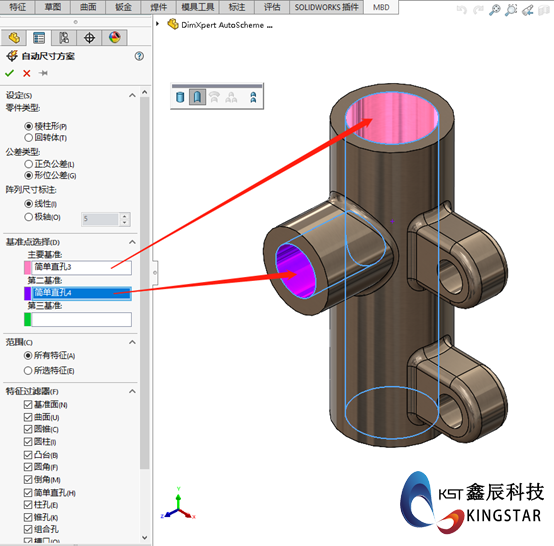Screen dimensions: 554x546
Task: Switch to the ConfigurationManager tab icon
Action: click(x=64, y=38)
